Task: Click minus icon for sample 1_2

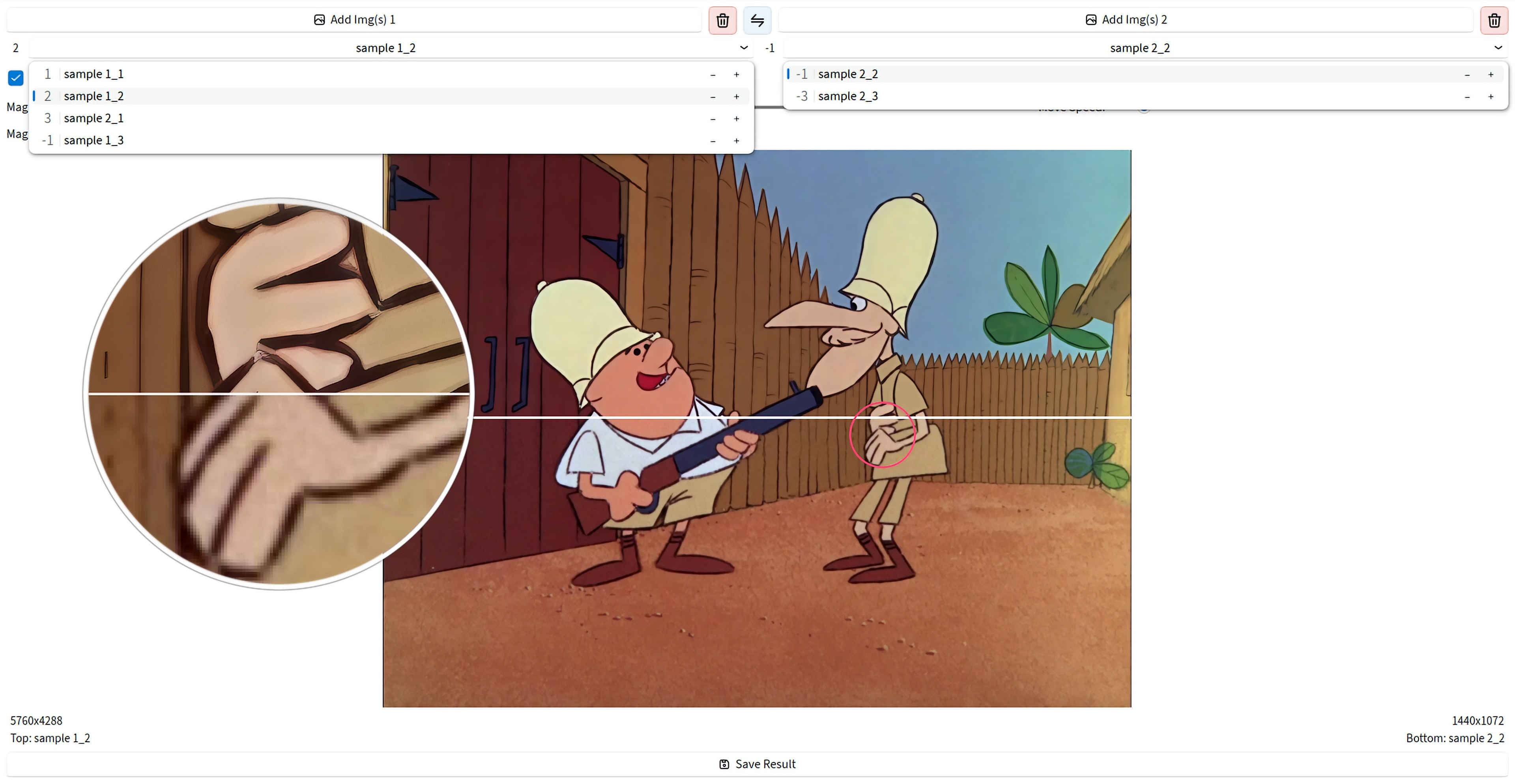Action: point(713,97)
